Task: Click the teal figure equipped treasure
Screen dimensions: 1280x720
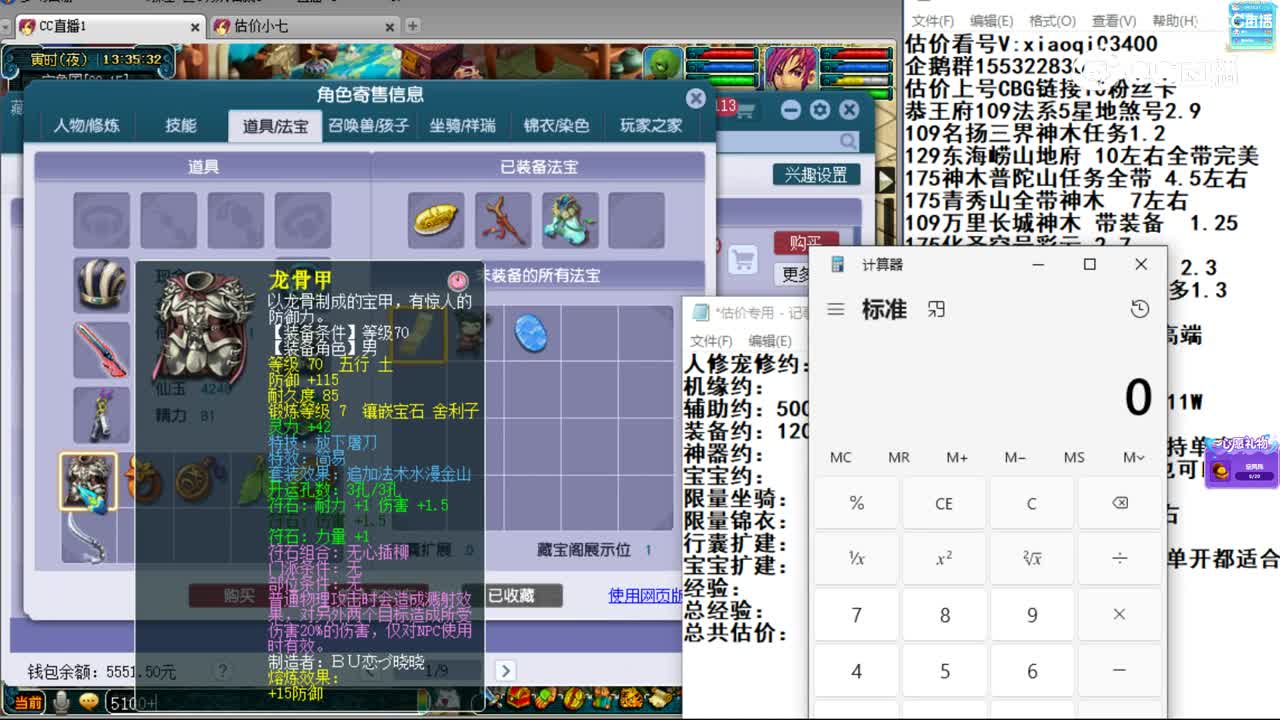Action: point(570,220)
